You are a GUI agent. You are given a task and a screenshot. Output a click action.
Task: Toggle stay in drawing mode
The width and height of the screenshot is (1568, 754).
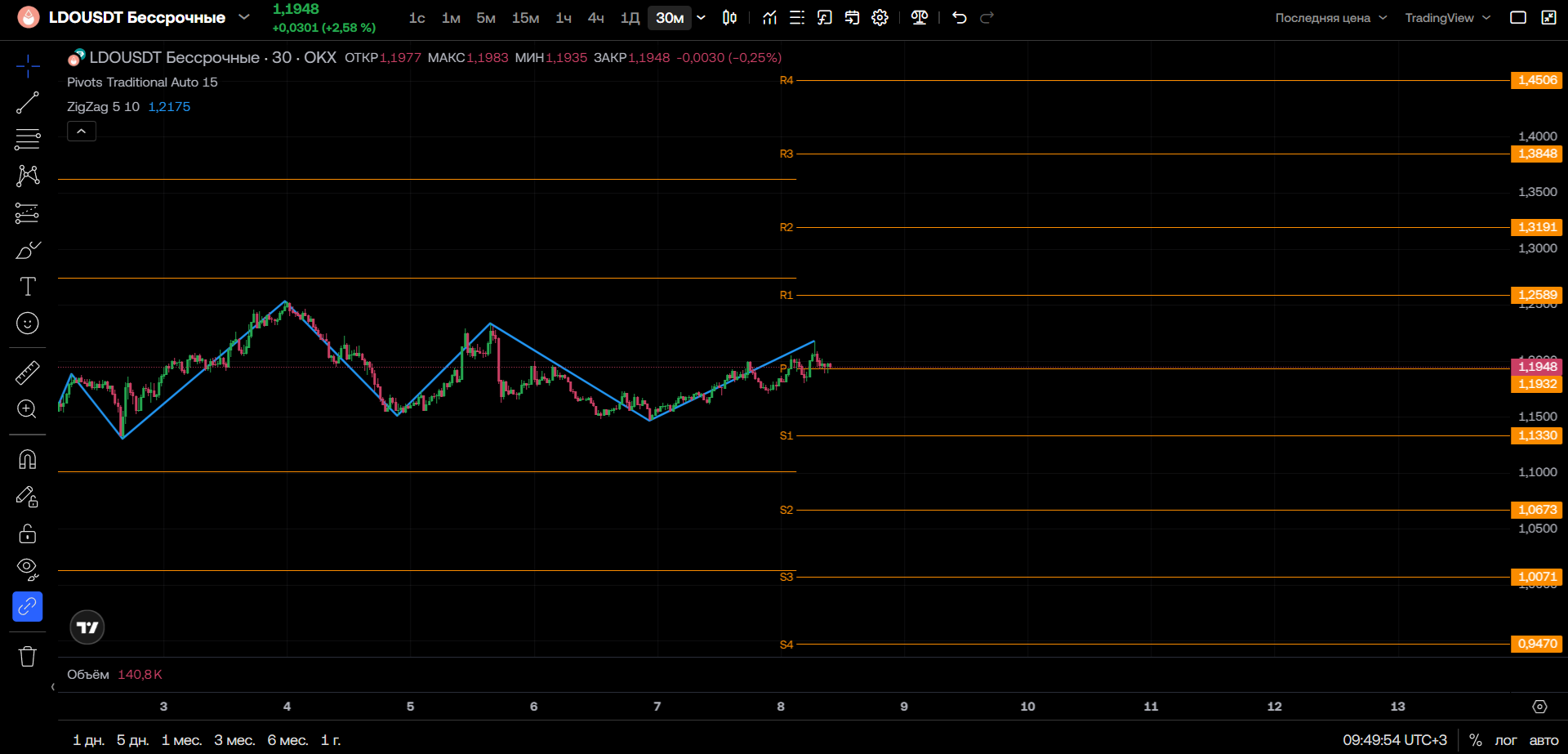[28, 497]
